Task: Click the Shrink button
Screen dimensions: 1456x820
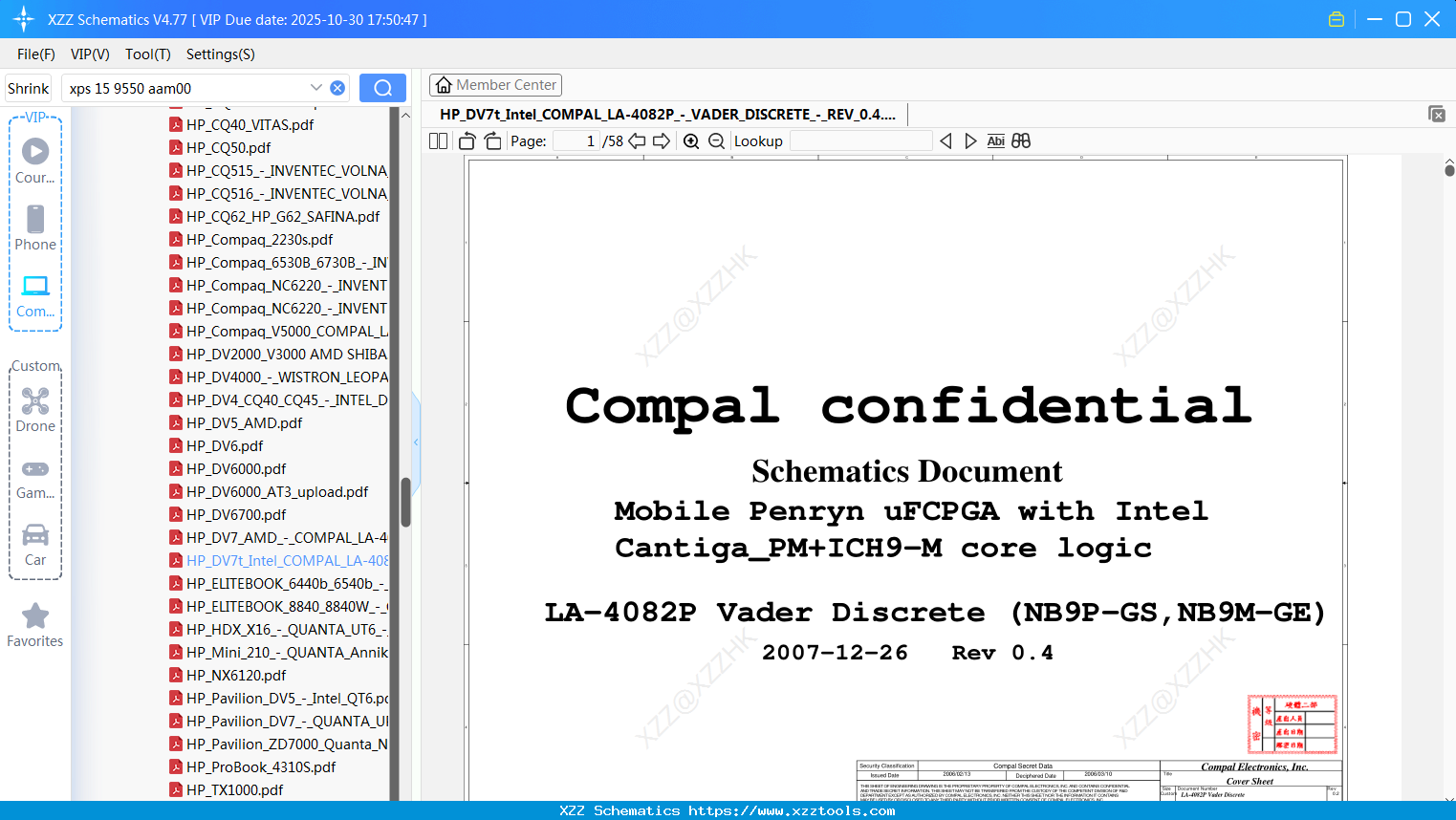Action: 29,88
